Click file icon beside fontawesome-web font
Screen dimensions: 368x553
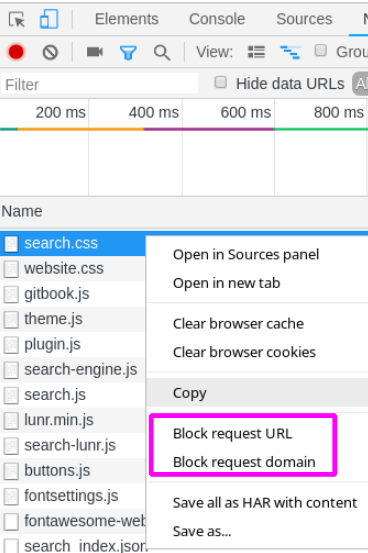pos(11,522)
